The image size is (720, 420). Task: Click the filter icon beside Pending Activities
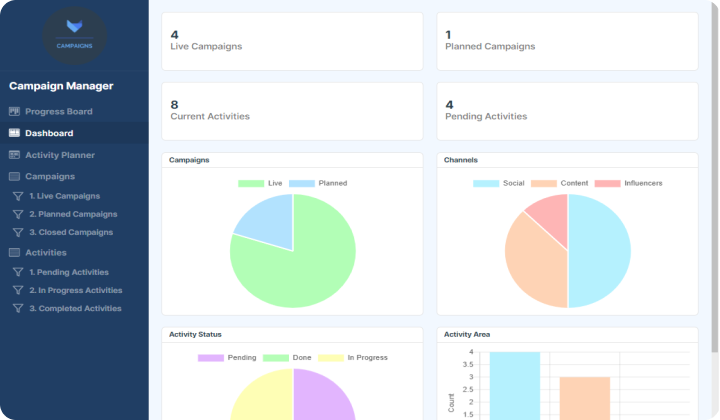click(18, 272)
